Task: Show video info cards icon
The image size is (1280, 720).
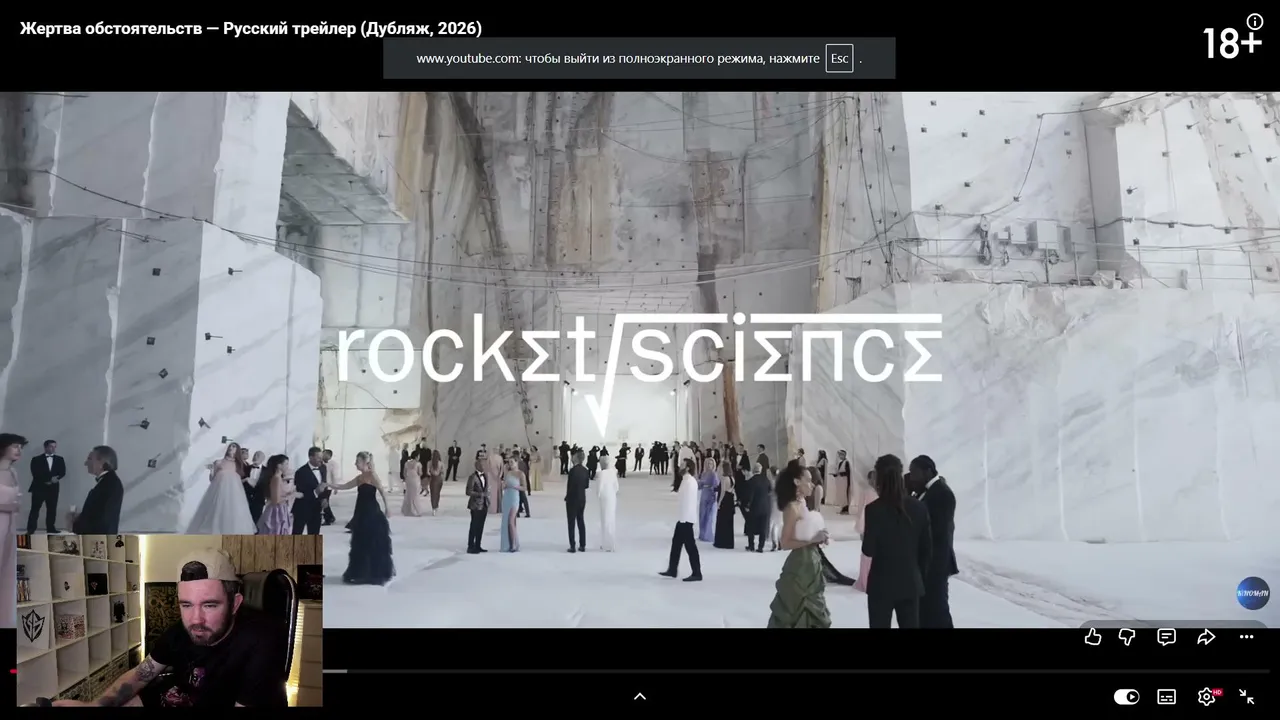Action: click(x=1255, y=21)
